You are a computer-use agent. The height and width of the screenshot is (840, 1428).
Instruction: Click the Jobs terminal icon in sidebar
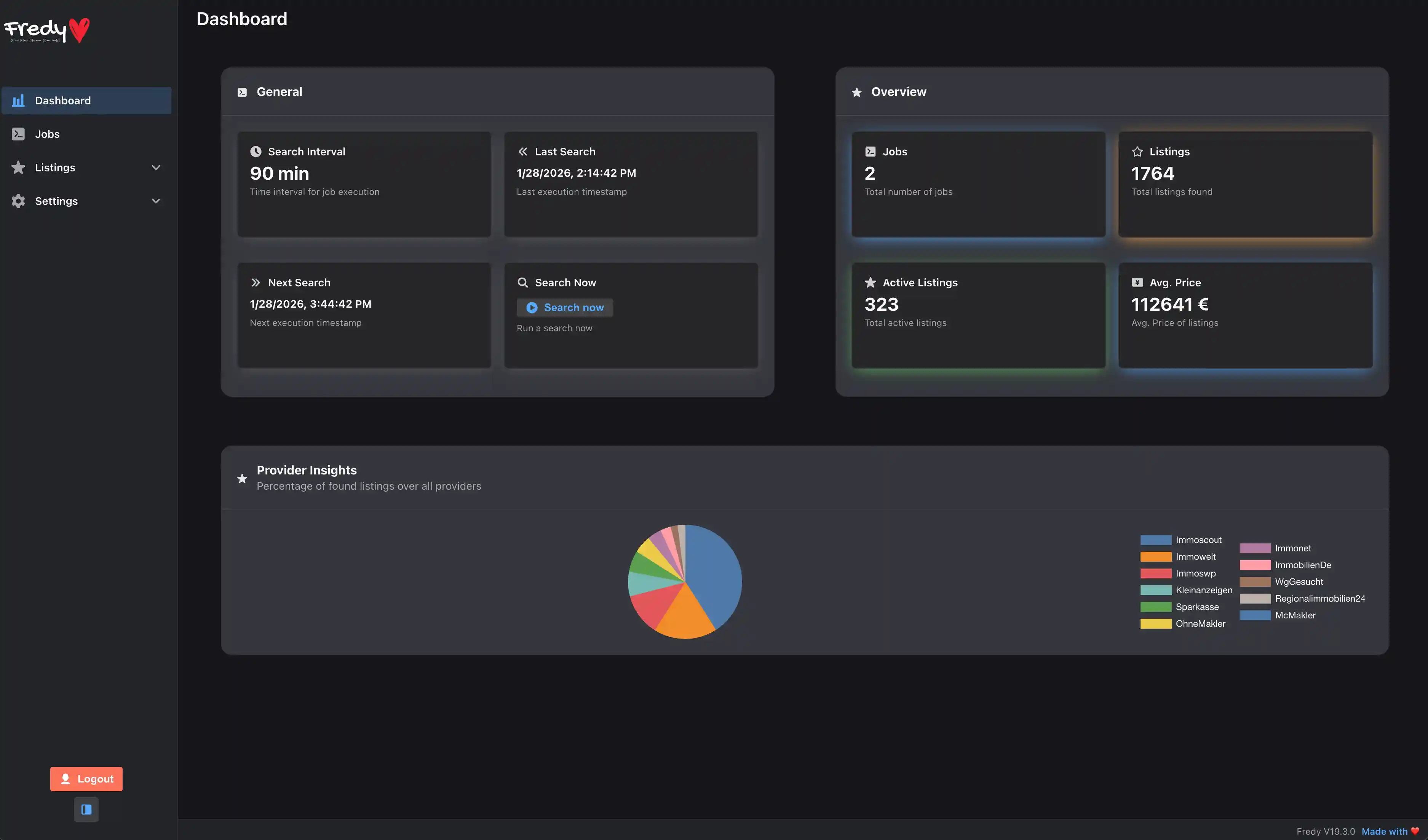[x=18, y=134]
